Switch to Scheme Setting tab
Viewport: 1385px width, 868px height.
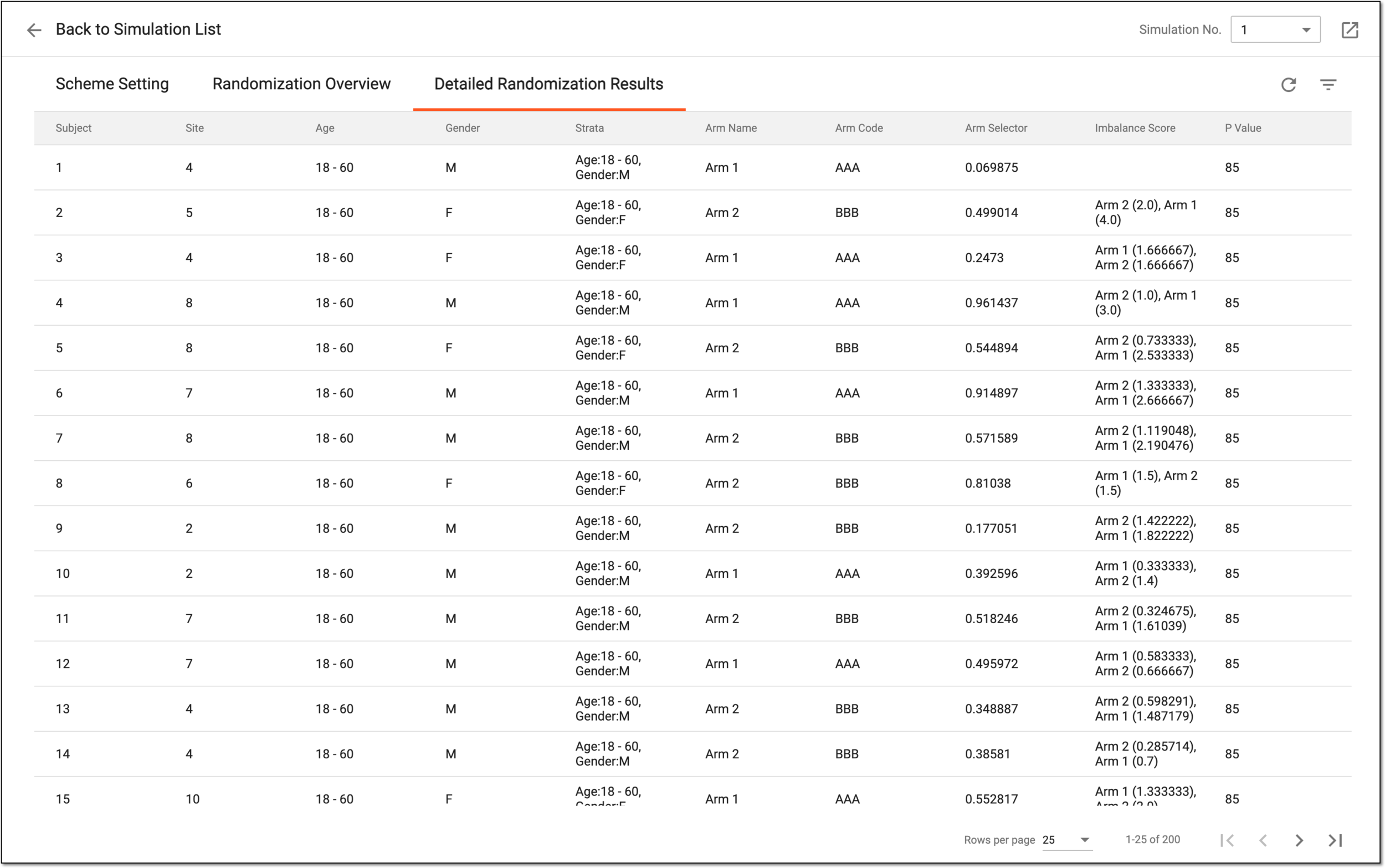coord(112,84)
